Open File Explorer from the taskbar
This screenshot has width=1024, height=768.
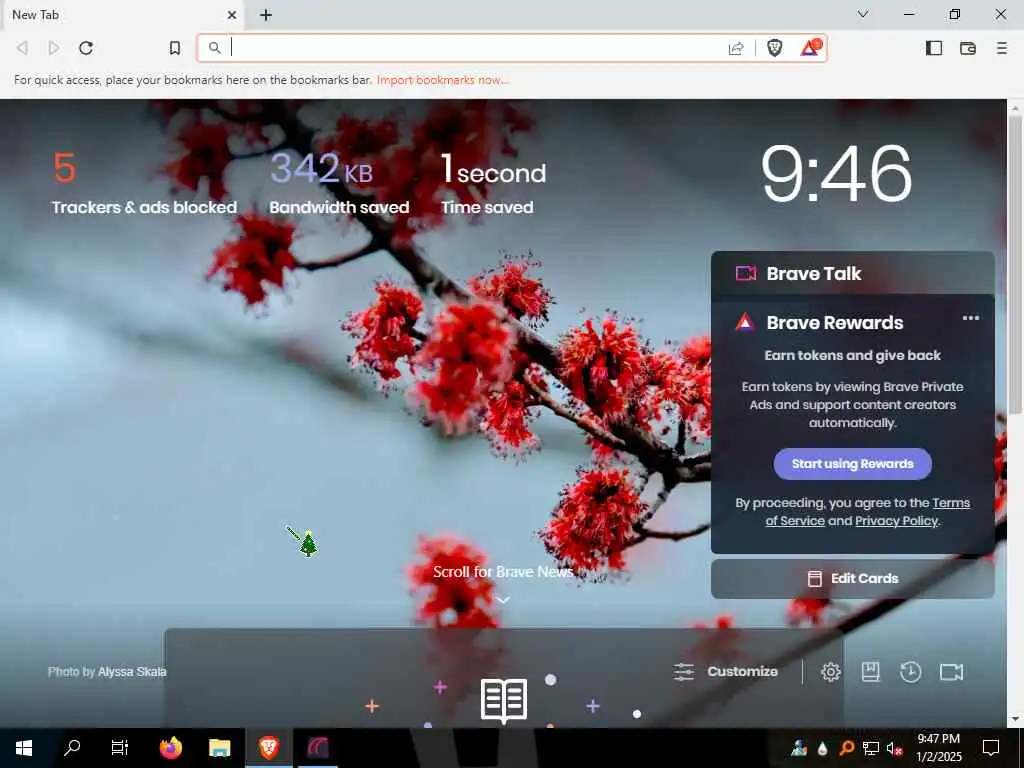tap(219, 748)
